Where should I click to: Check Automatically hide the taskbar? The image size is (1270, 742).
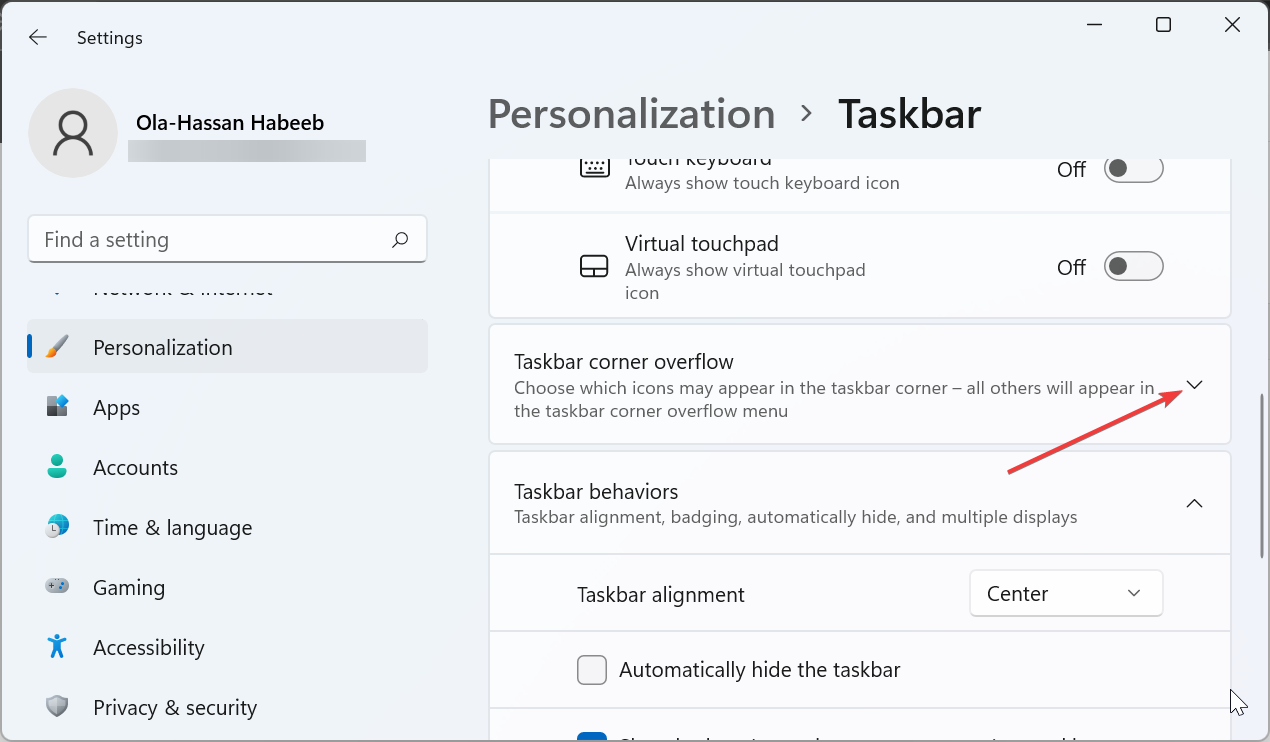(592, 670)
